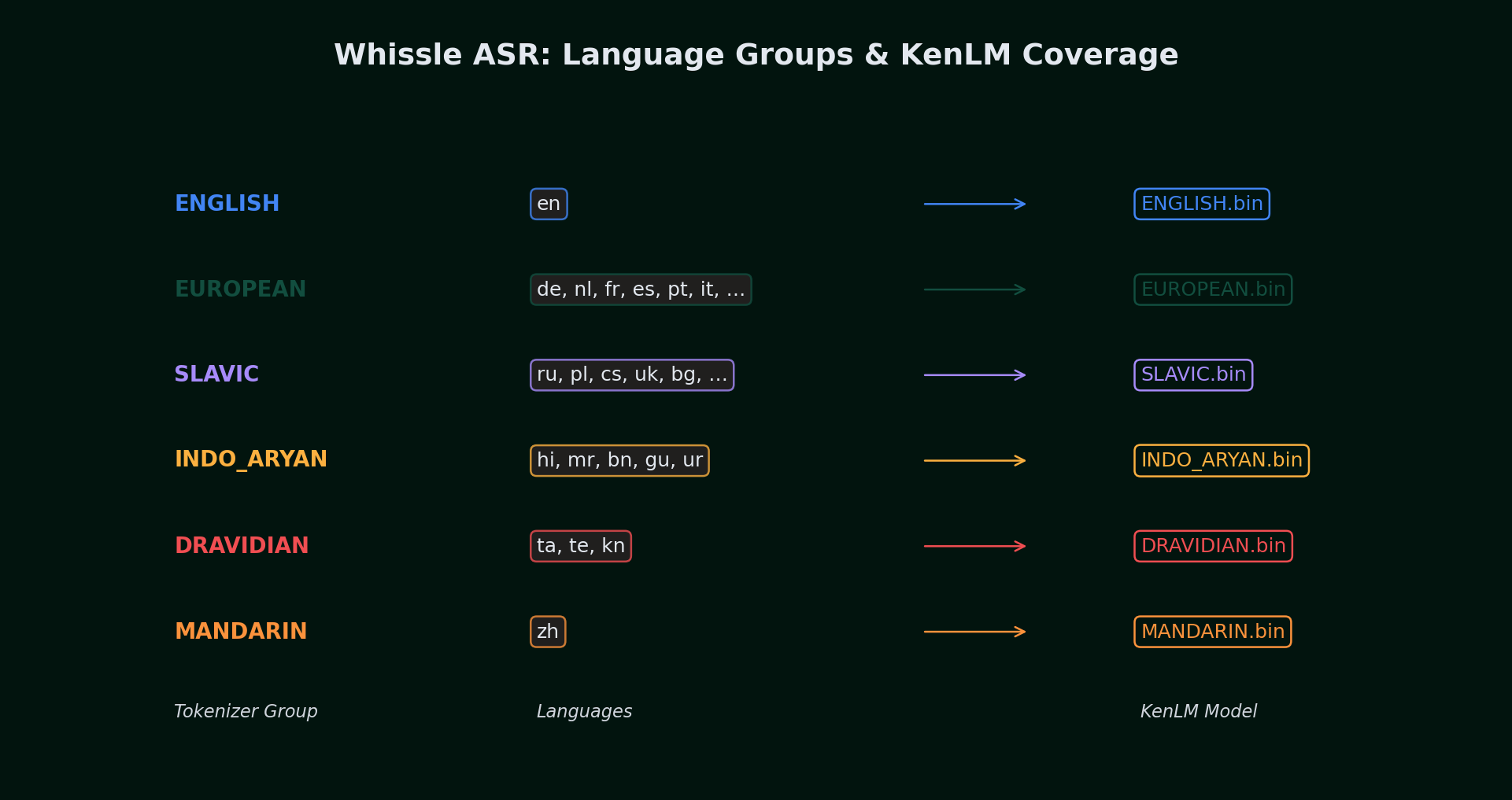The height and width of the screenshot is (800, 1512).
Task: Open the SLAVIC.bin model node
Action: coord(1192,374)
